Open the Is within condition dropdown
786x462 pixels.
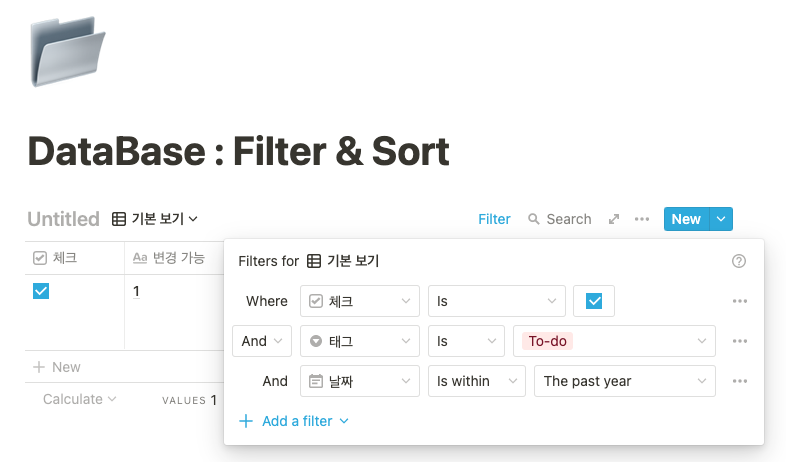click(x=477, y=381)
